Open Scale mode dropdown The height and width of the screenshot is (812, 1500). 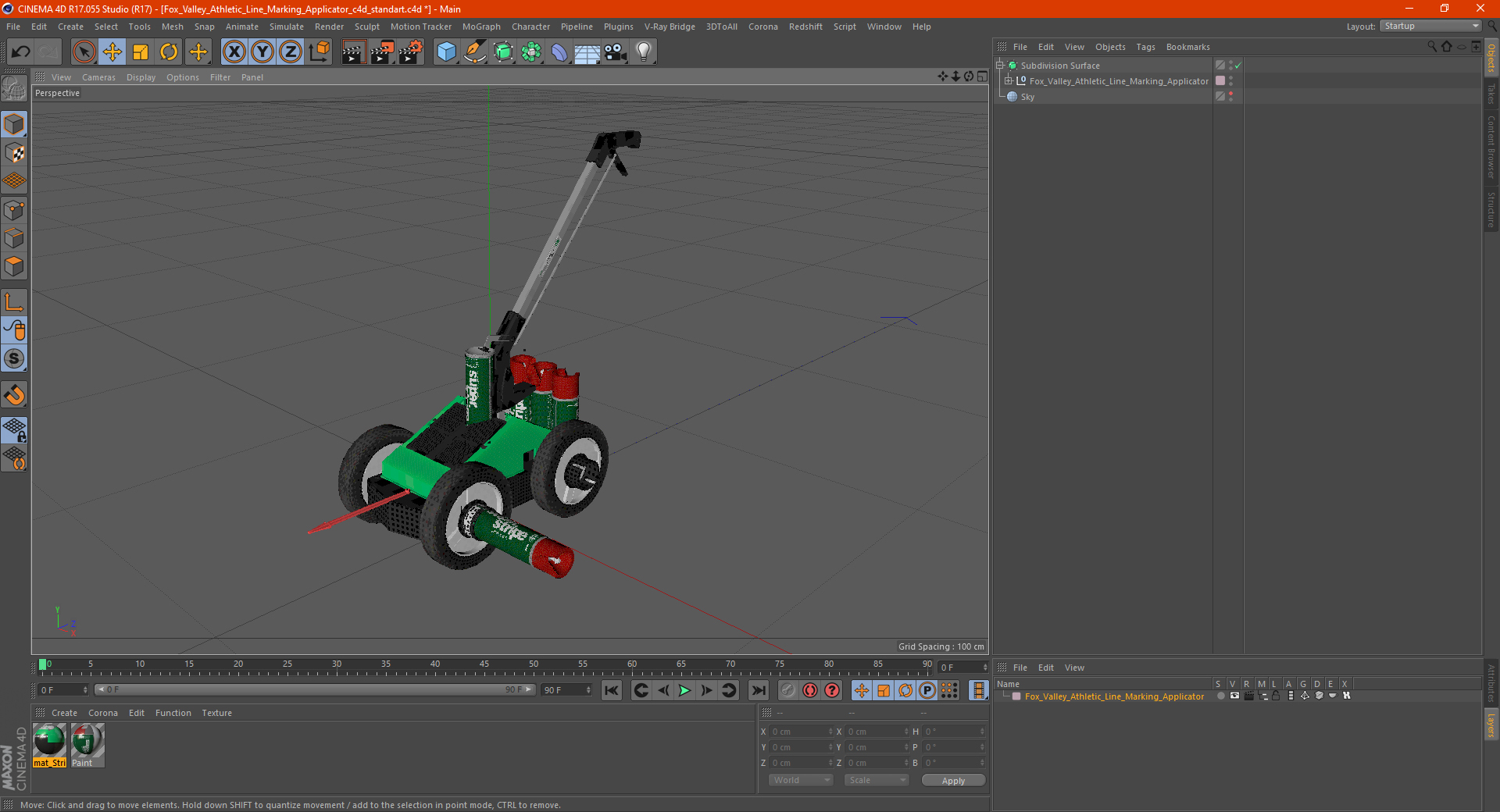coord(877,780)
